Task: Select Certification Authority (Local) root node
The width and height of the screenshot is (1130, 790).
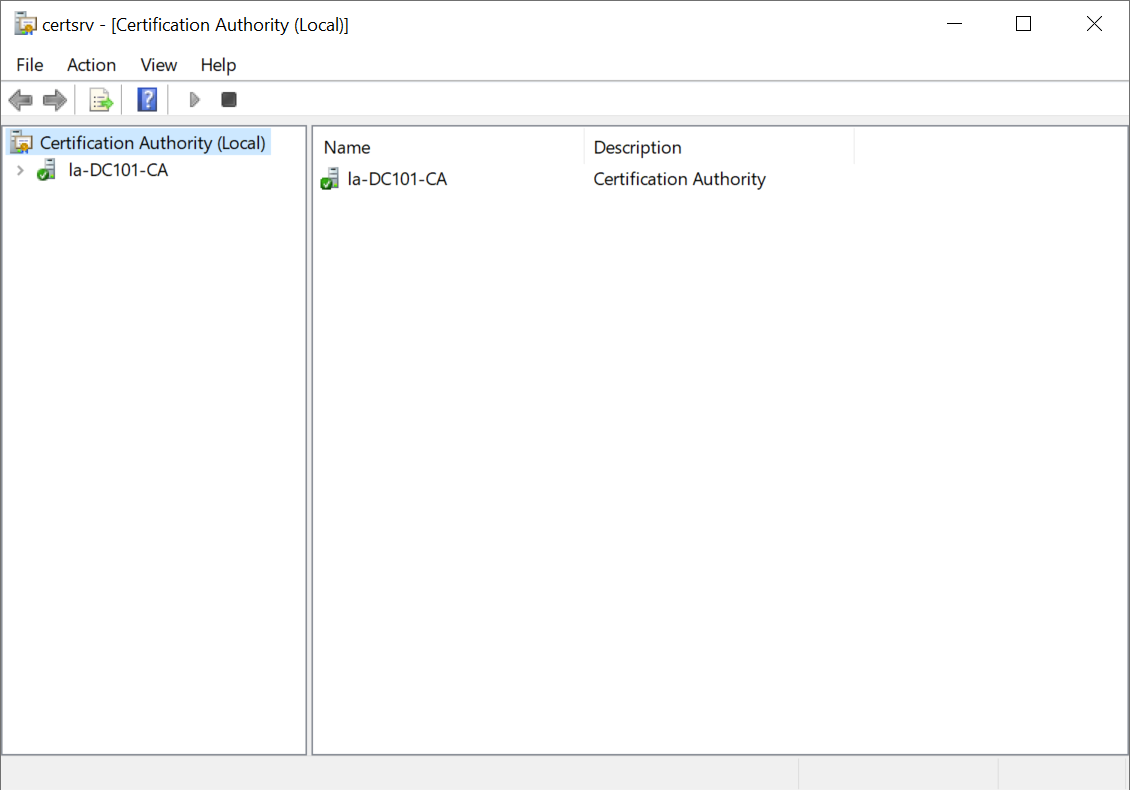Action: 152,143
